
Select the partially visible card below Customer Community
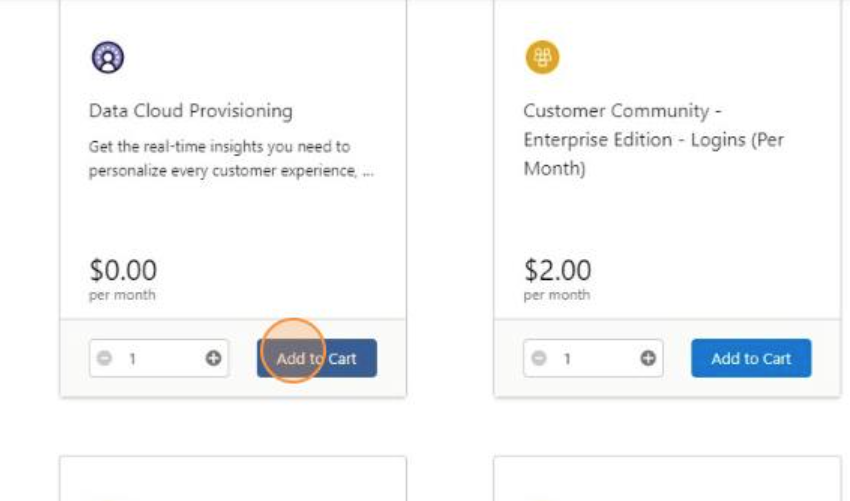click(x=667, y=479)
